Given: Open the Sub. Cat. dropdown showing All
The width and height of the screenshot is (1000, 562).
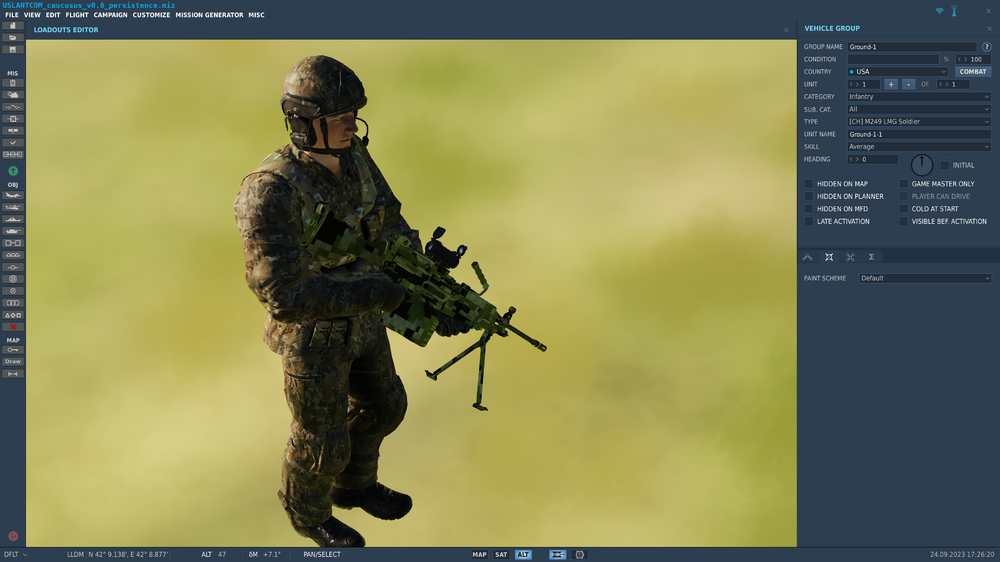Looking at the screenshot, I should point(919,109).
